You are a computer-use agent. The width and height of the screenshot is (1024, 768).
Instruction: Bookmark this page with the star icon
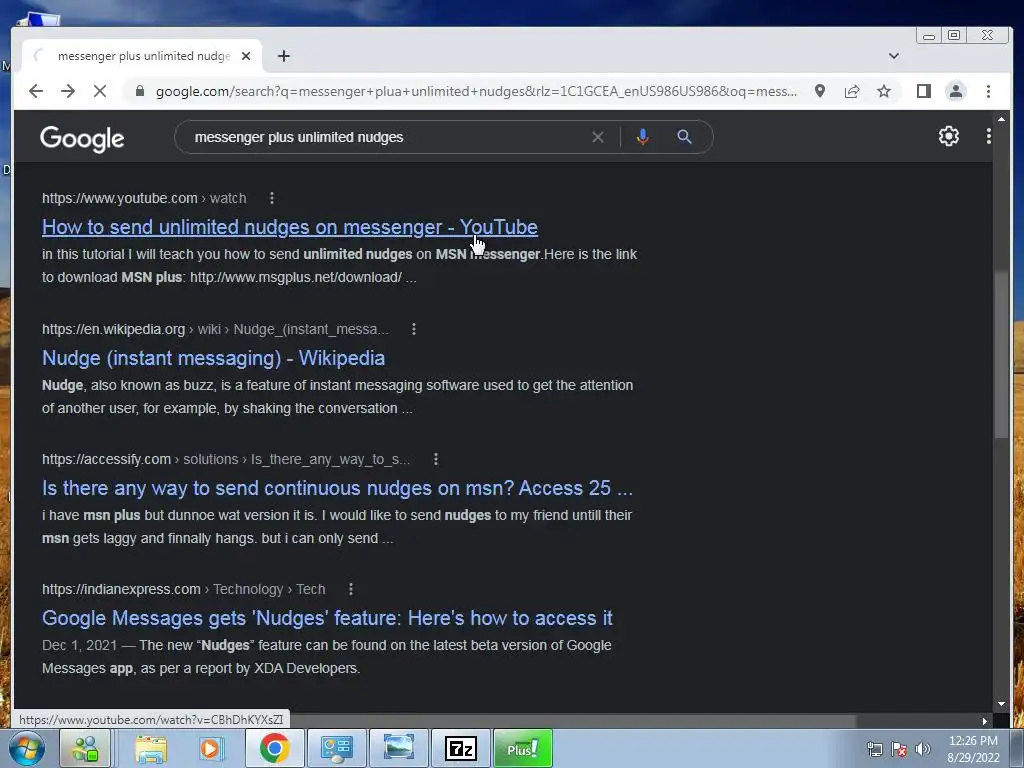click(884, 91)
